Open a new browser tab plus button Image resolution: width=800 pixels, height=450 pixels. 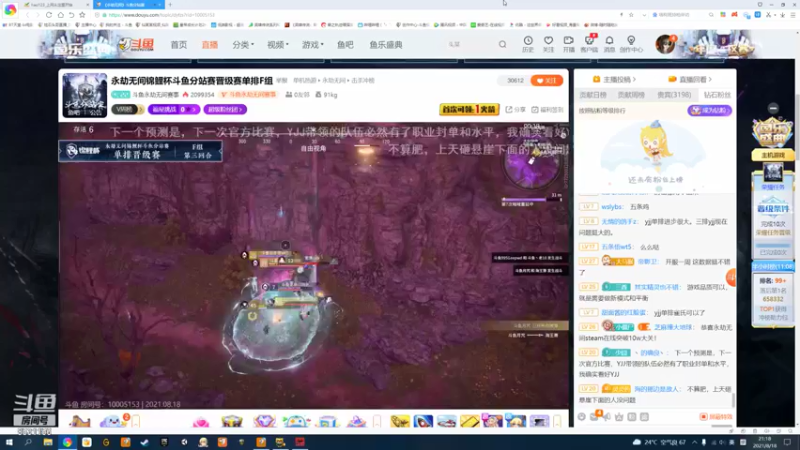pos(170,5)
